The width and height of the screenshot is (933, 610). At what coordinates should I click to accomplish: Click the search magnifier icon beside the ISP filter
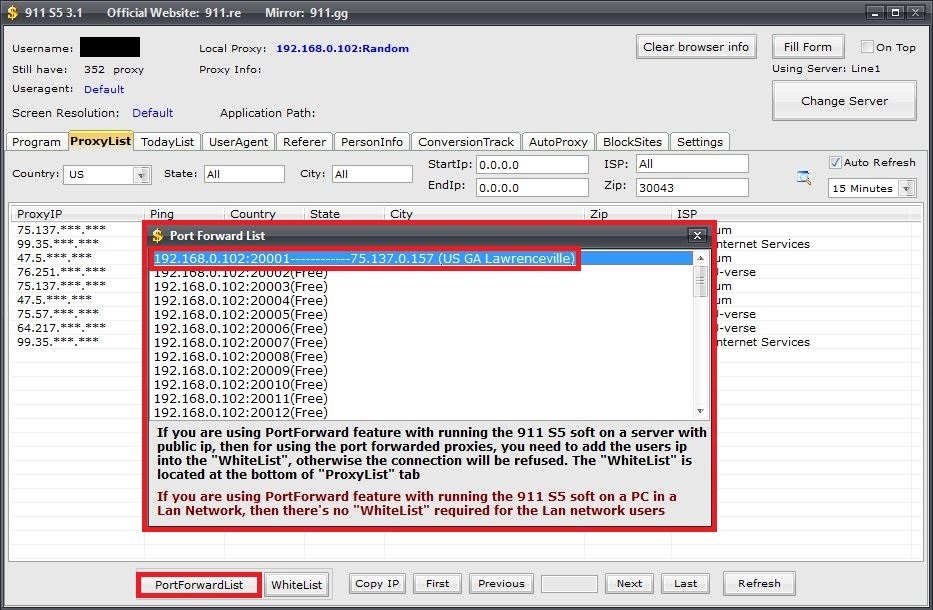point(803,177)
